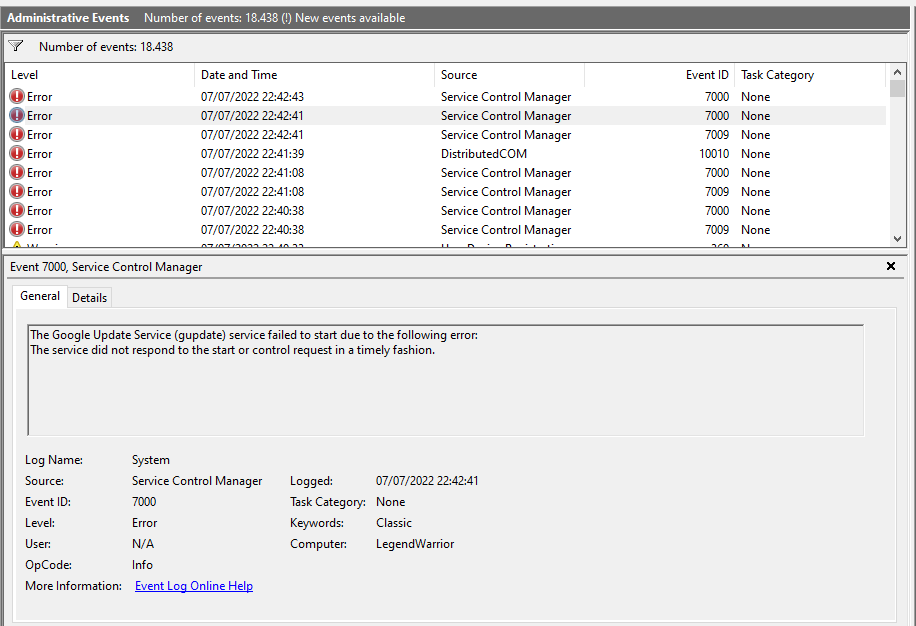The image size is (916, 626).
Task: Click the event list scroll down arrow
Action: click(x=897, y=239)
